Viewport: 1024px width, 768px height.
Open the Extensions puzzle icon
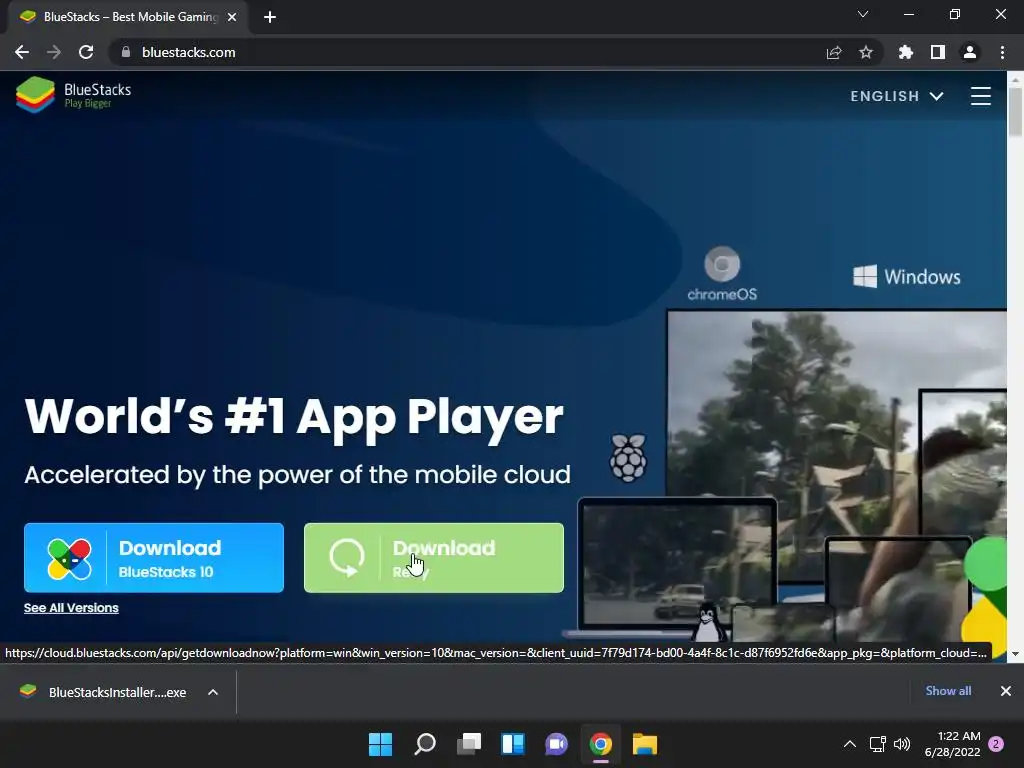click(906, 52)
